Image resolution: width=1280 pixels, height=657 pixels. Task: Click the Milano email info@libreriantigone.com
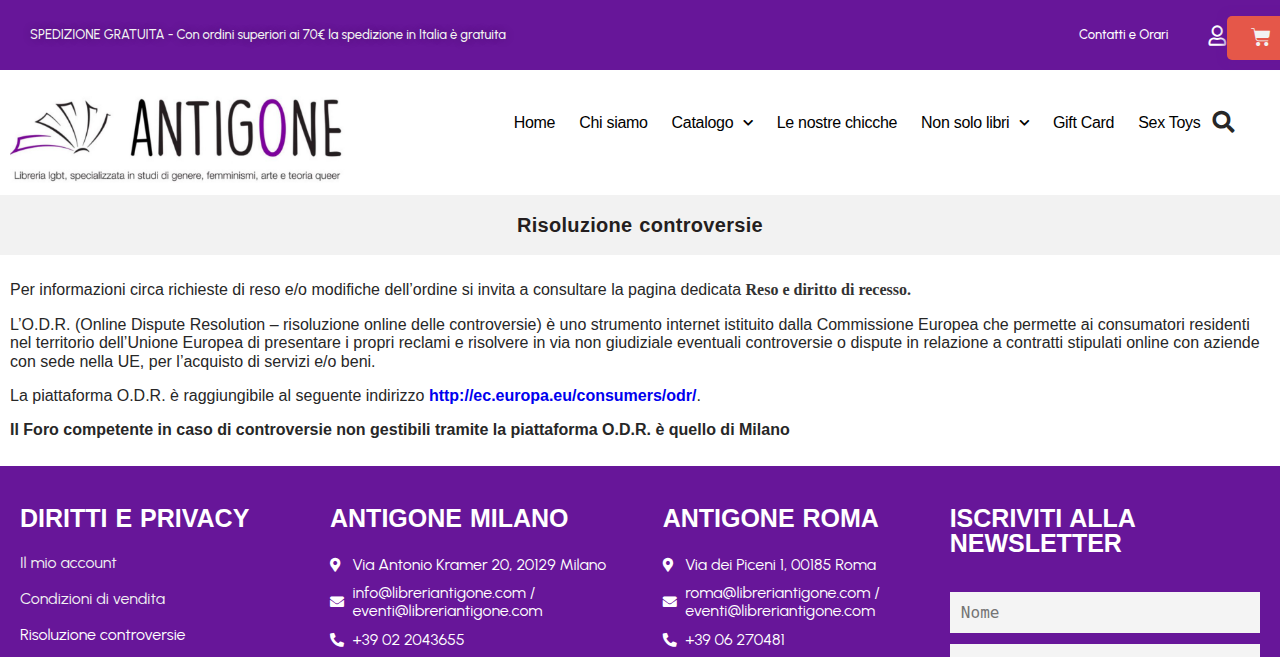pos(447,602)
